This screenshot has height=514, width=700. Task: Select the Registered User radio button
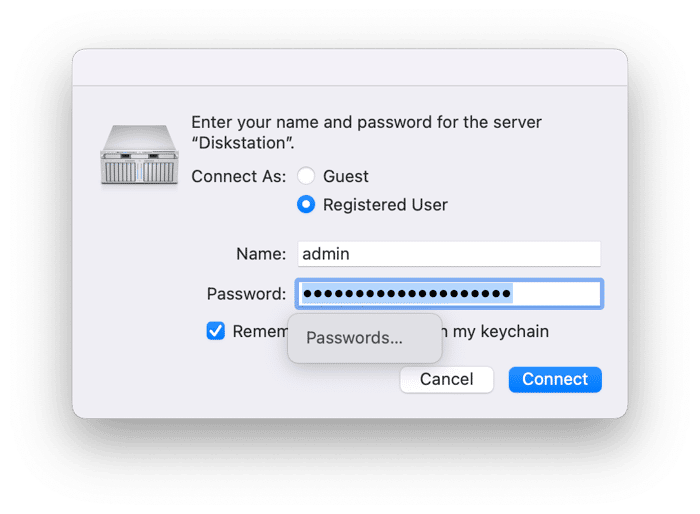(x=305, y=205)
